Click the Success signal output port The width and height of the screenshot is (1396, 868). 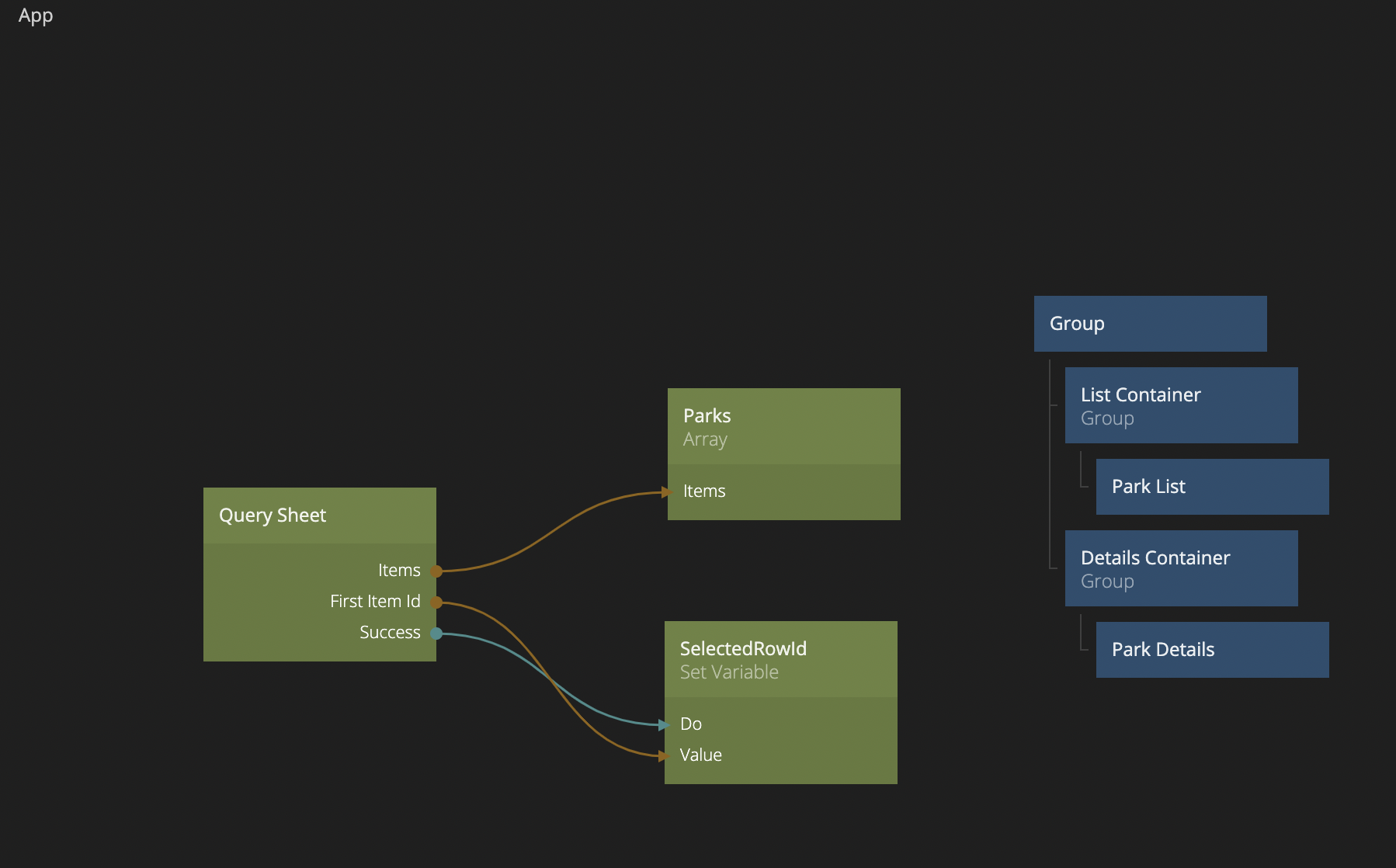click(x=436, y=634)
